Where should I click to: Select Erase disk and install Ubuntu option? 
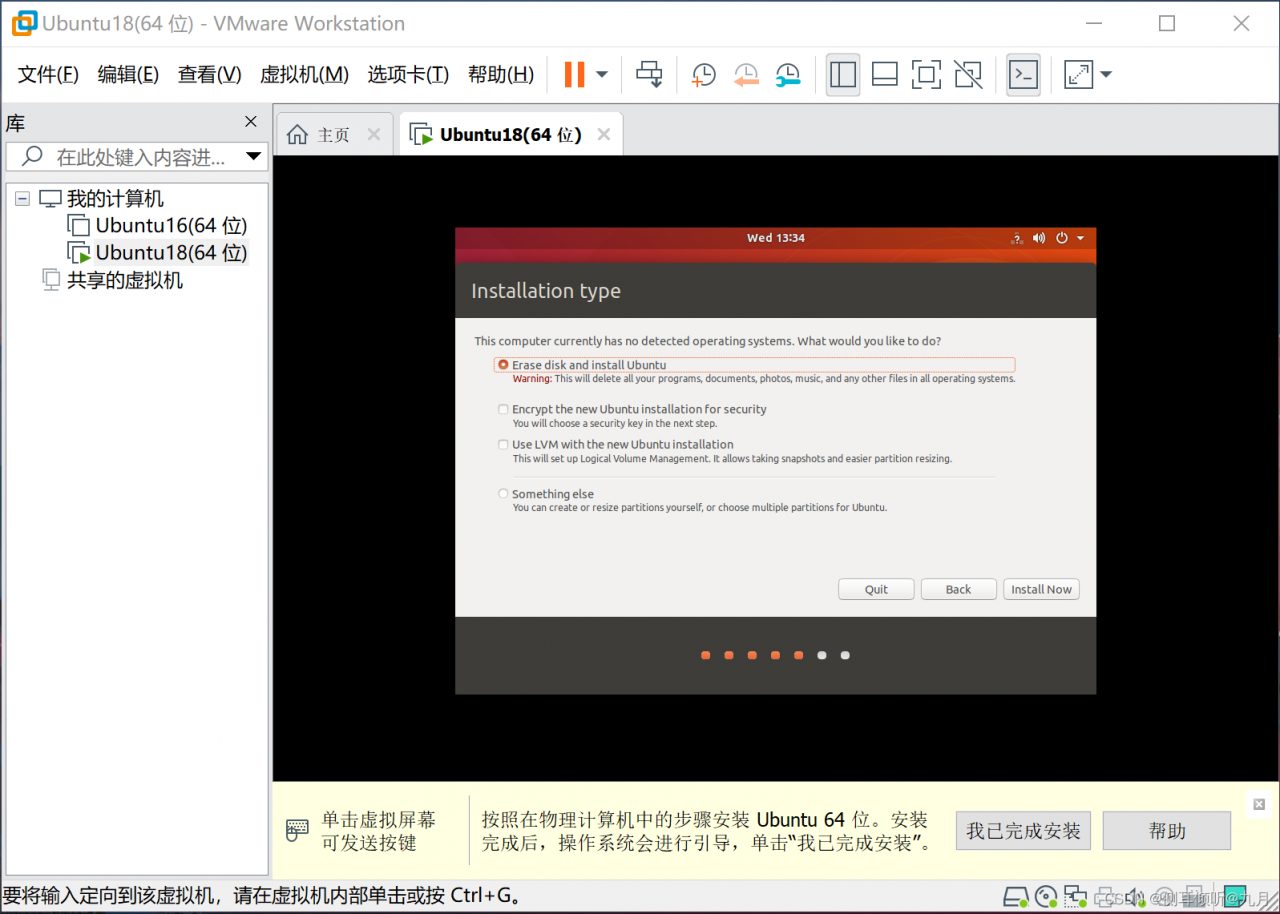pyautogui.click(x=504, y=365)
